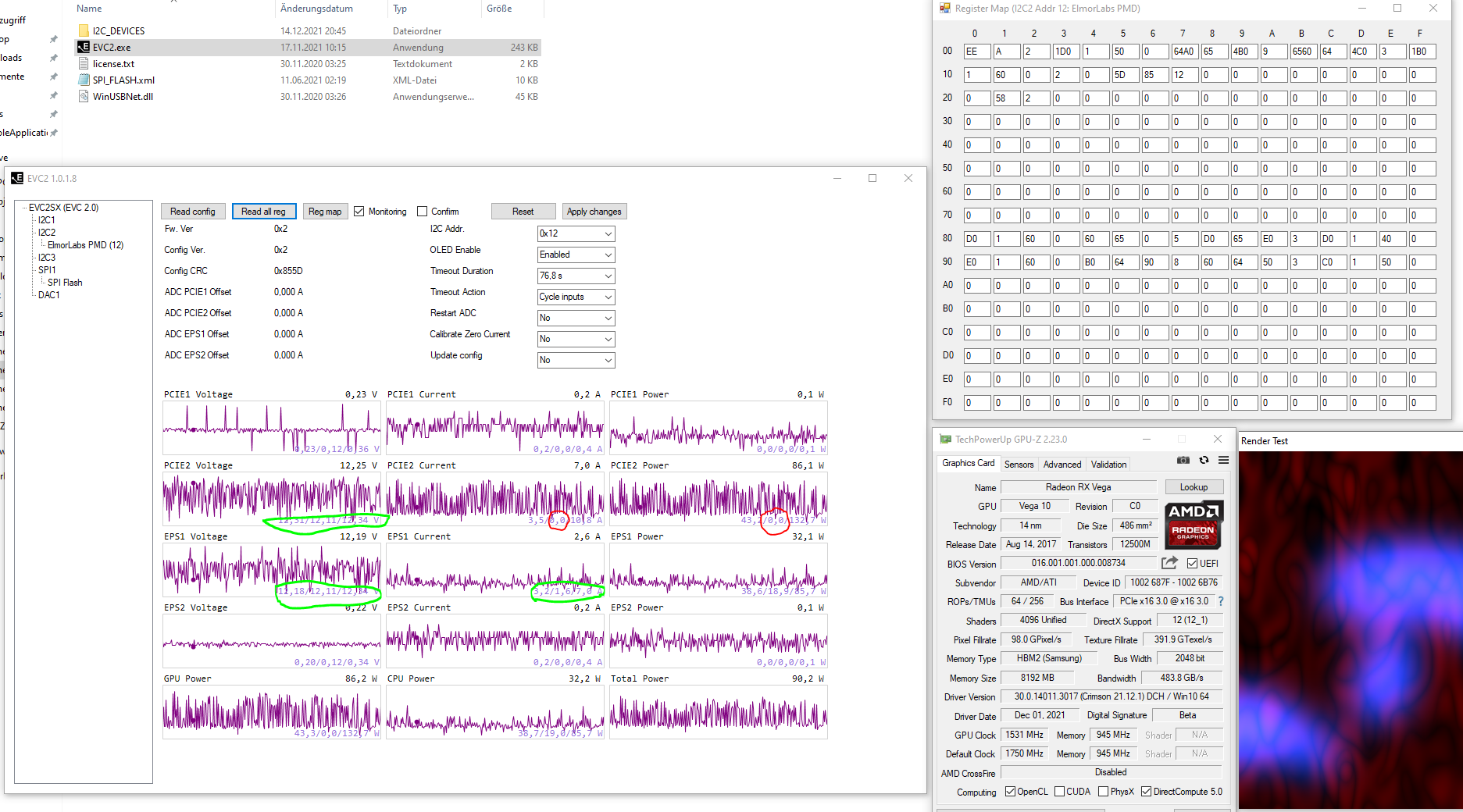Image resolution: width=1463 pixels, height=812 pixels.
Task: Click the Read all reg button
Action: pyautogui.click(x=263, y=212)
